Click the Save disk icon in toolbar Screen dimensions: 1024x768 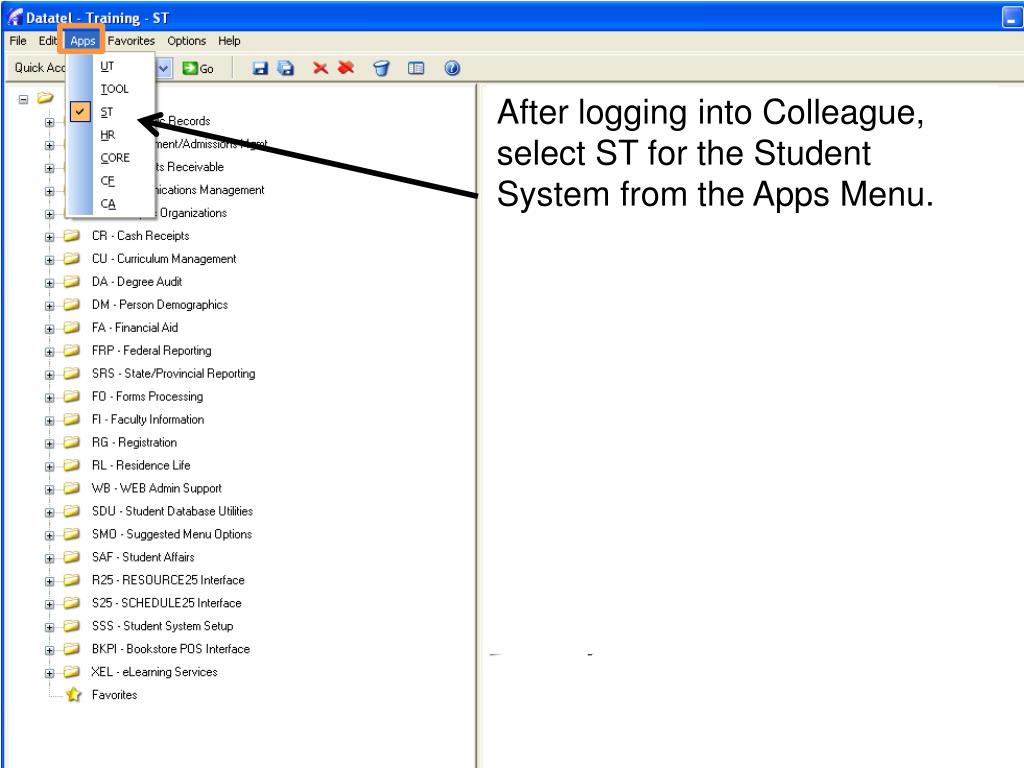tap(260, 68)
